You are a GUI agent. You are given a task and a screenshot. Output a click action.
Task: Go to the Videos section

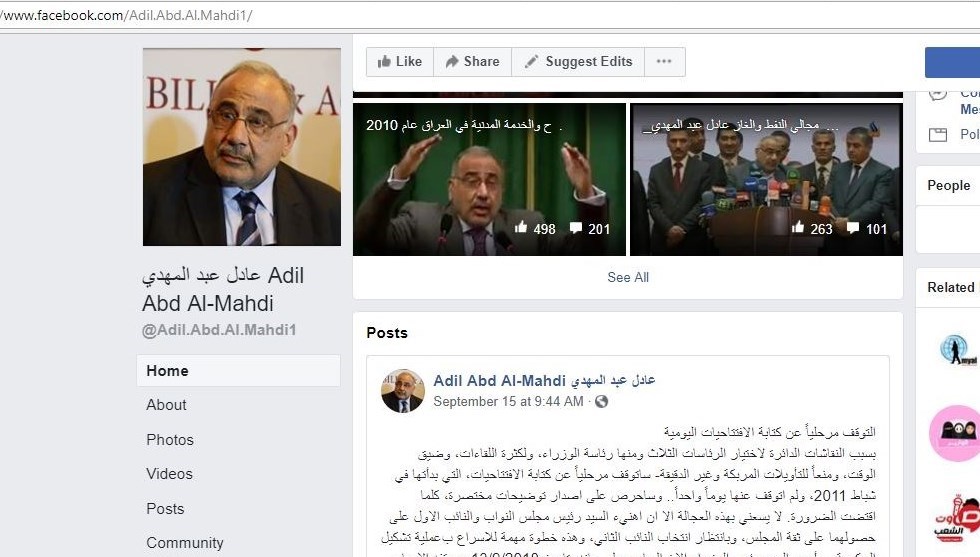click(x=169, y=474)
